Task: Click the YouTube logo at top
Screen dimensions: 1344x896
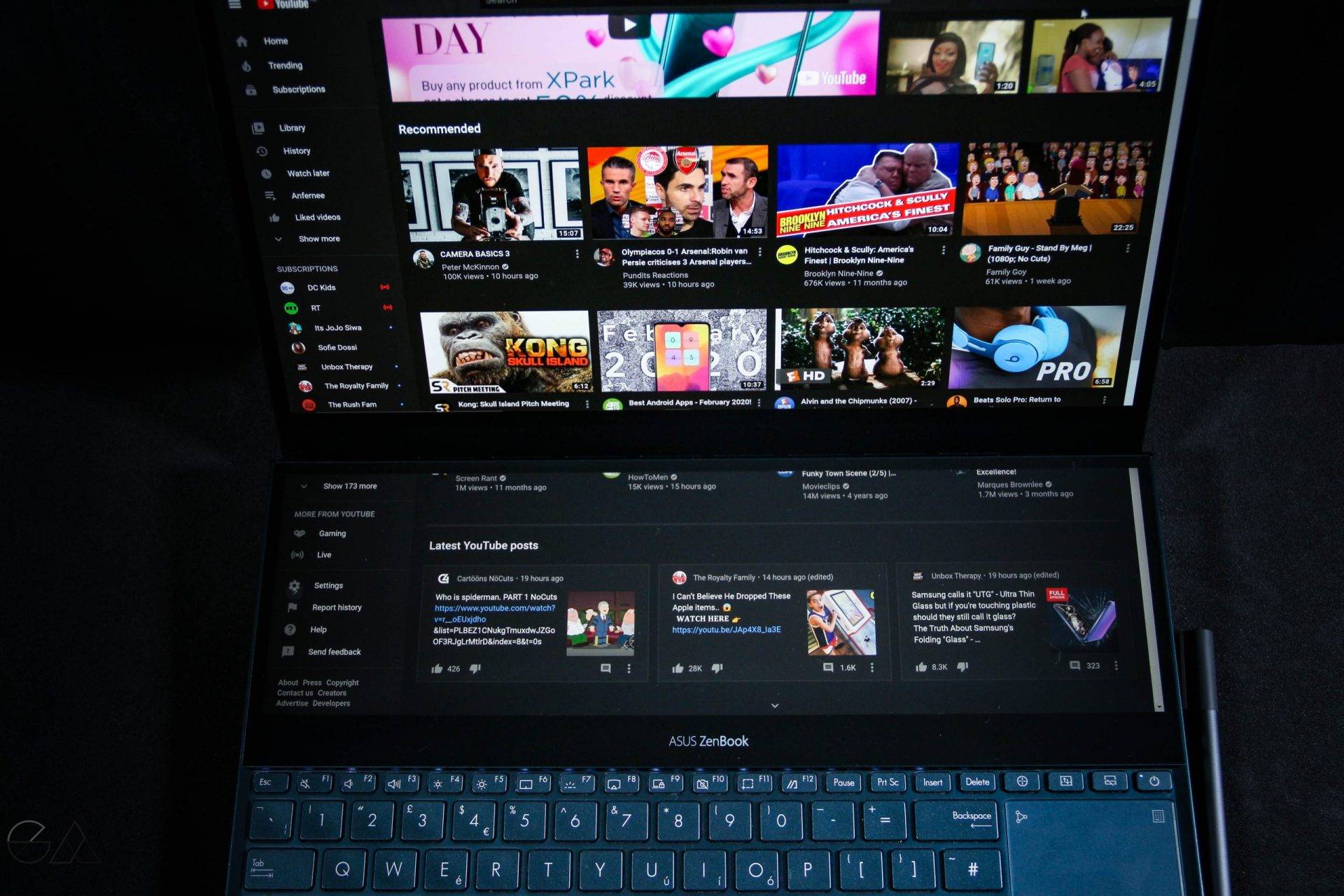Action: coord(283,4)
